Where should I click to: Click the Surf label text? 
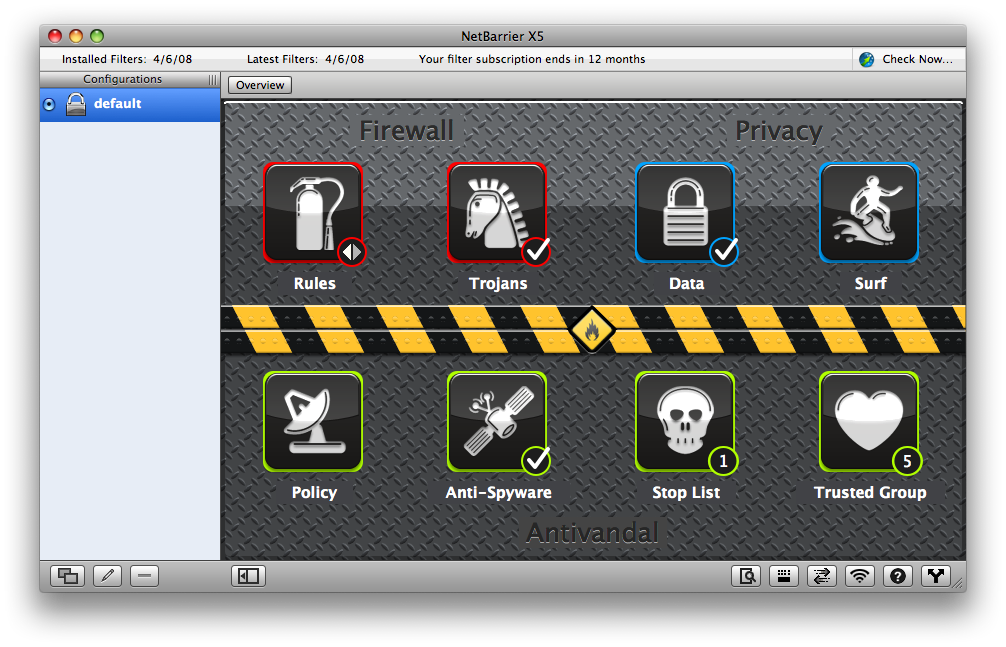click(x=870, y=283)
